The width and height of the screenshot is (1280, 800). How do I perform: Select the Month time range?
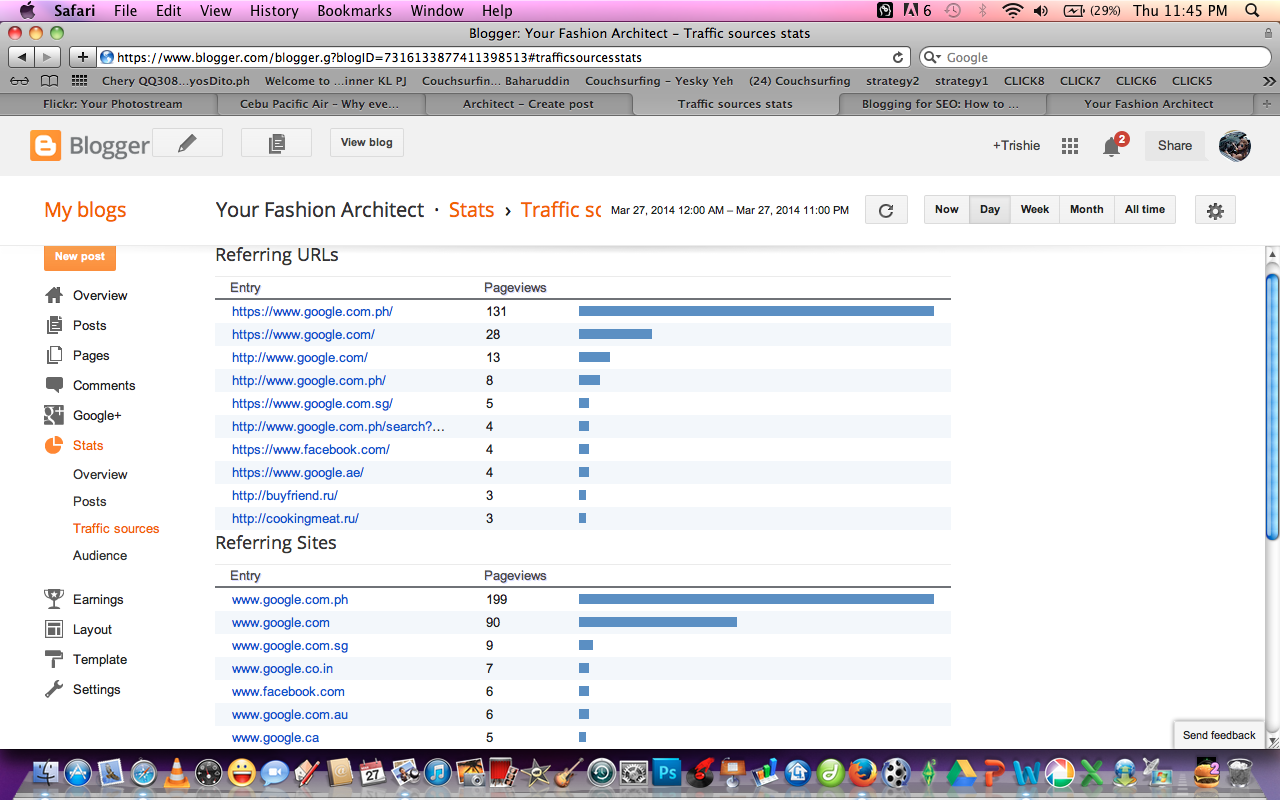pos(1087,210)
